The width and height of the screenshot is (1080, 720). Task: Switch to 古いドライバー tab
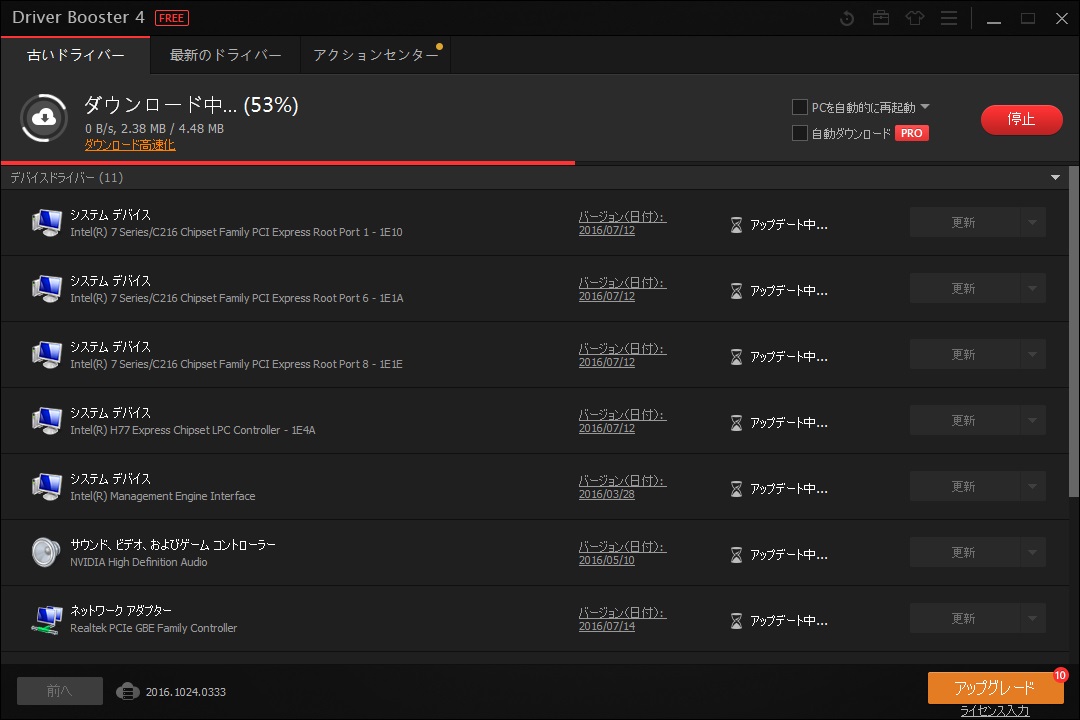76,55
